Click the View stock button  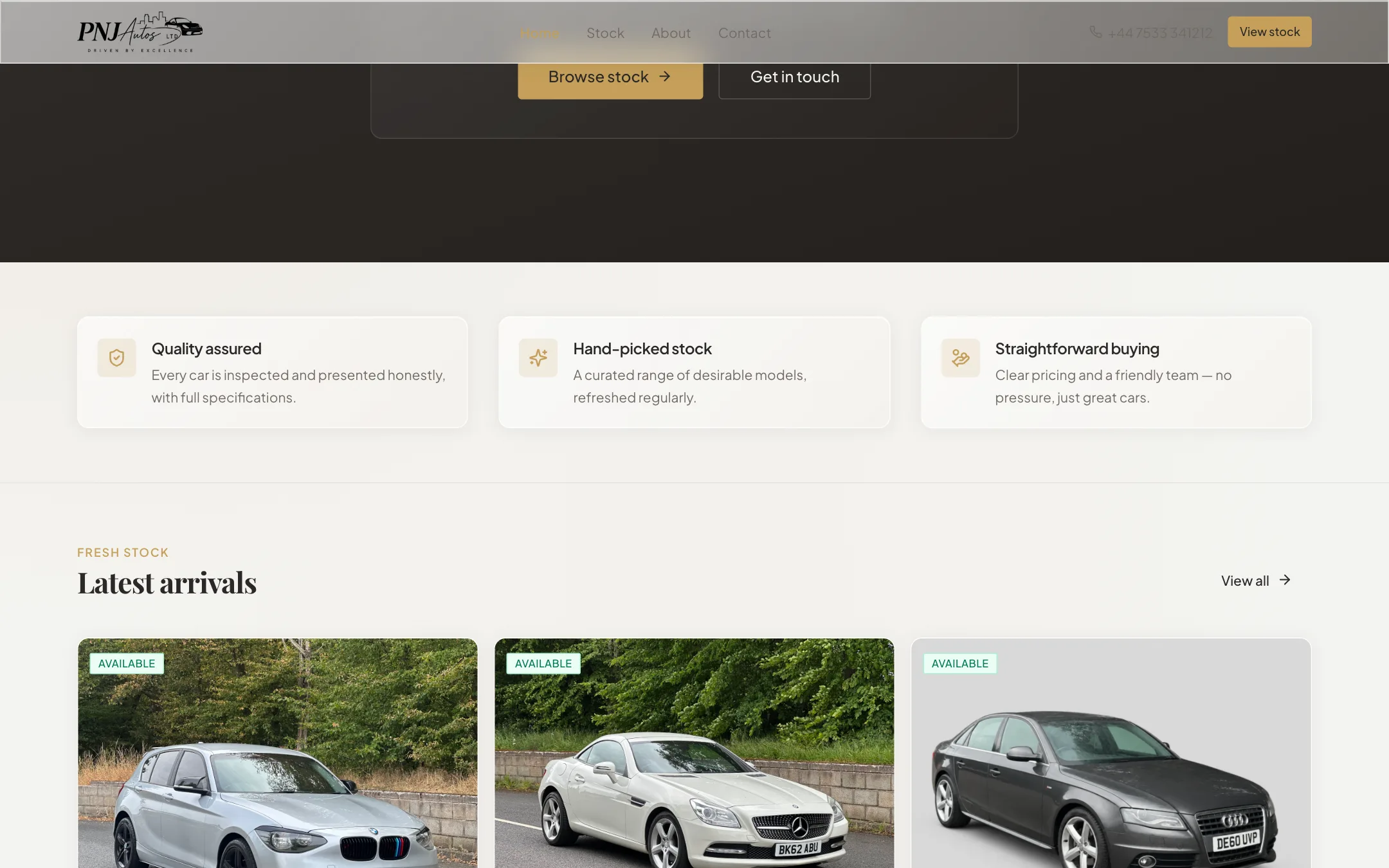tap(1269, 32)
